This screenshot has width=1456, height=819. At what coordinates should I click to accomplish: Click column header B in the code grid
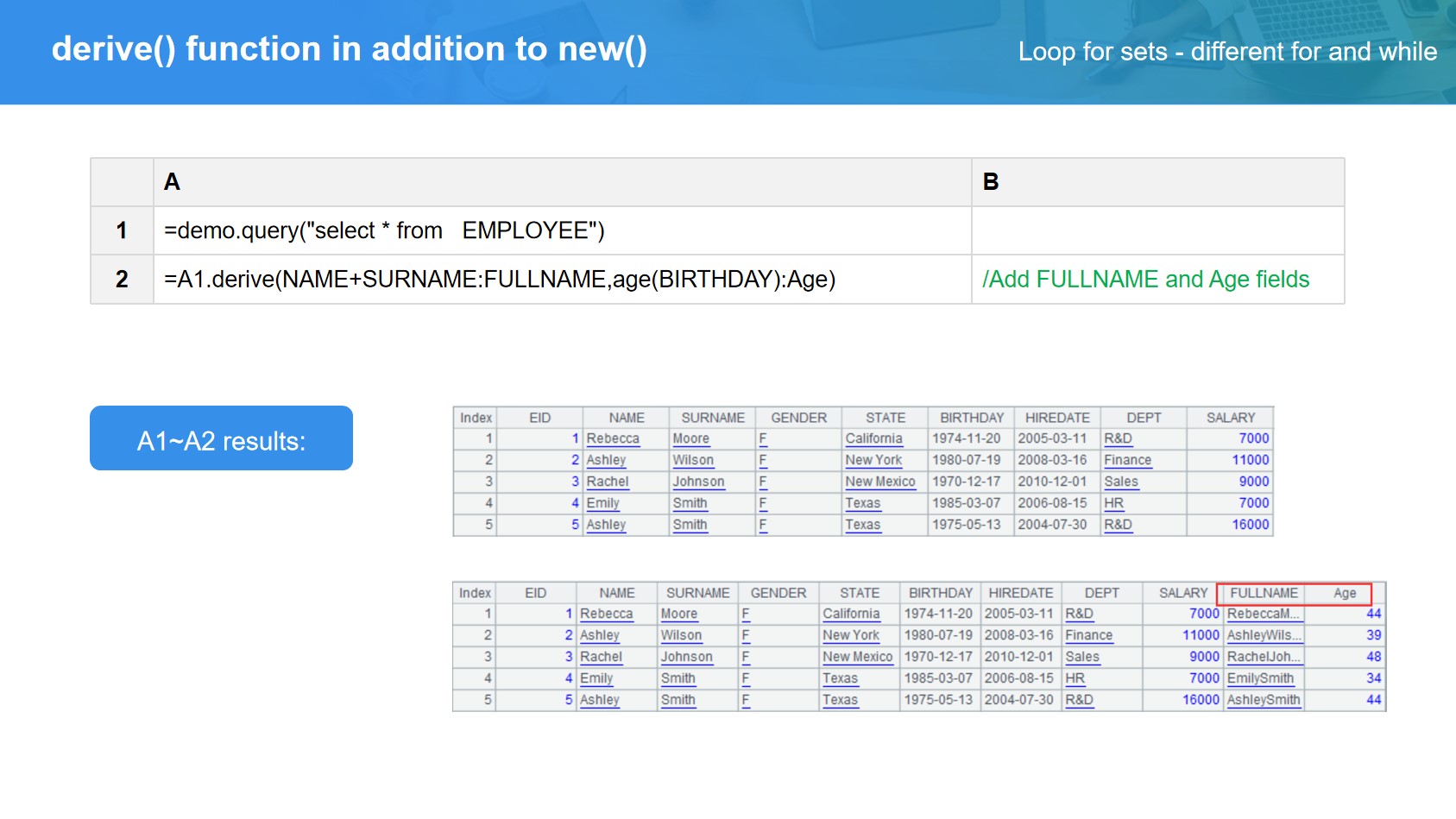[x=990, y=182]
